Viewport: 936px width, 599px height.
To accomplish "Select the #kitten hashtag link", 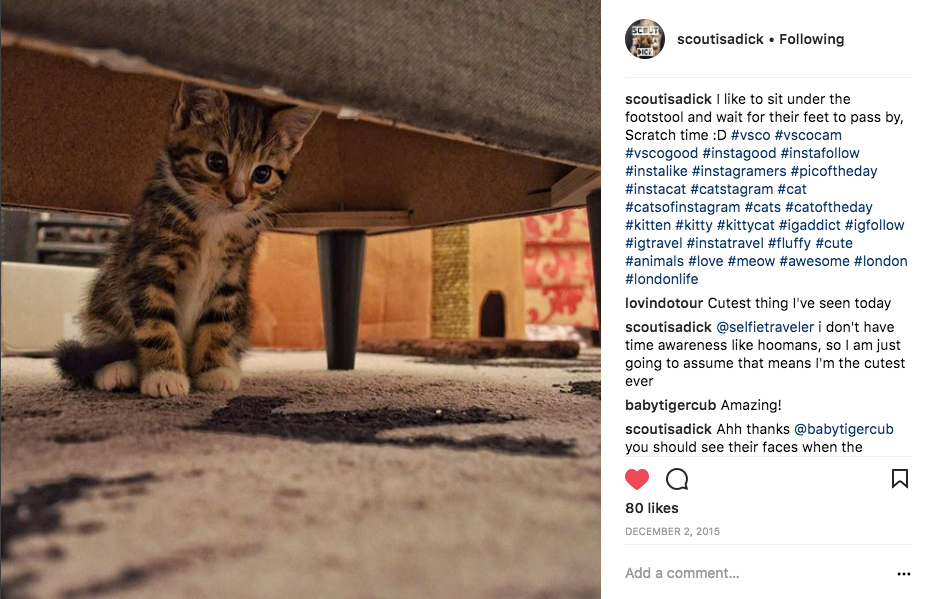I will point(648,225).
